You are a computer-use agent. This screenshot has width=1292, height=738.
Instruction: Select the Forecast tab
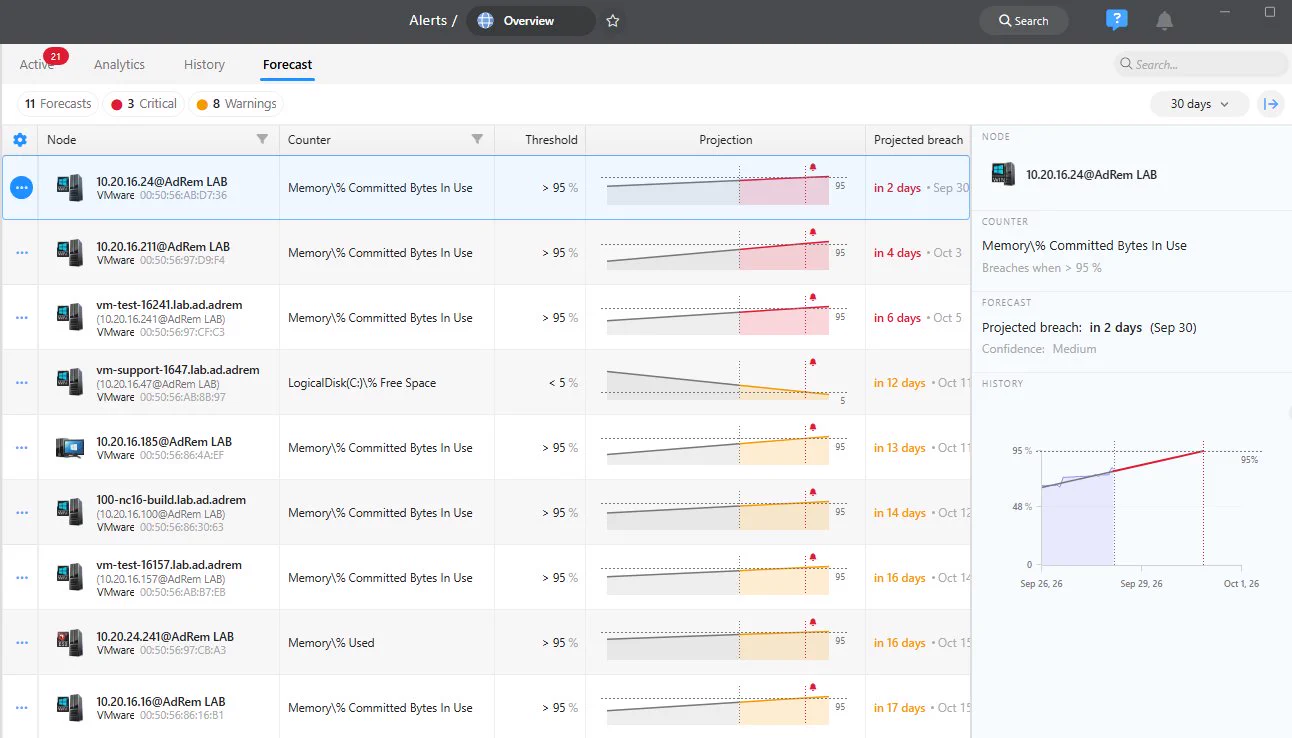click(288, 65)
